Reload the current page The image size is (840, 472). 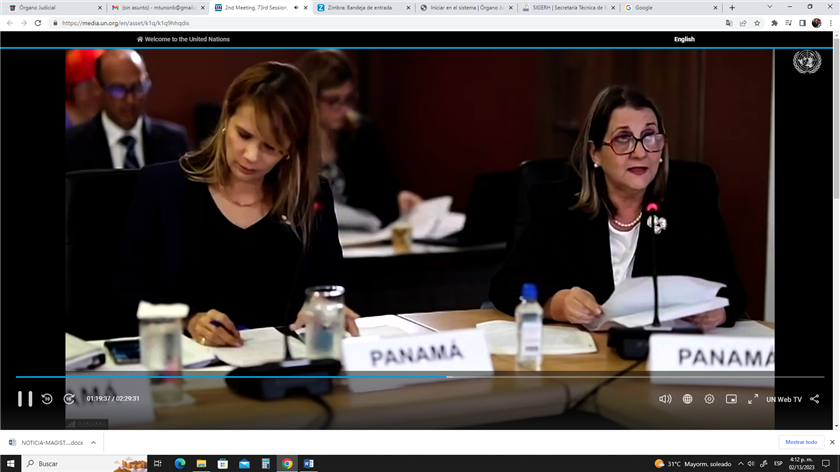38,23
